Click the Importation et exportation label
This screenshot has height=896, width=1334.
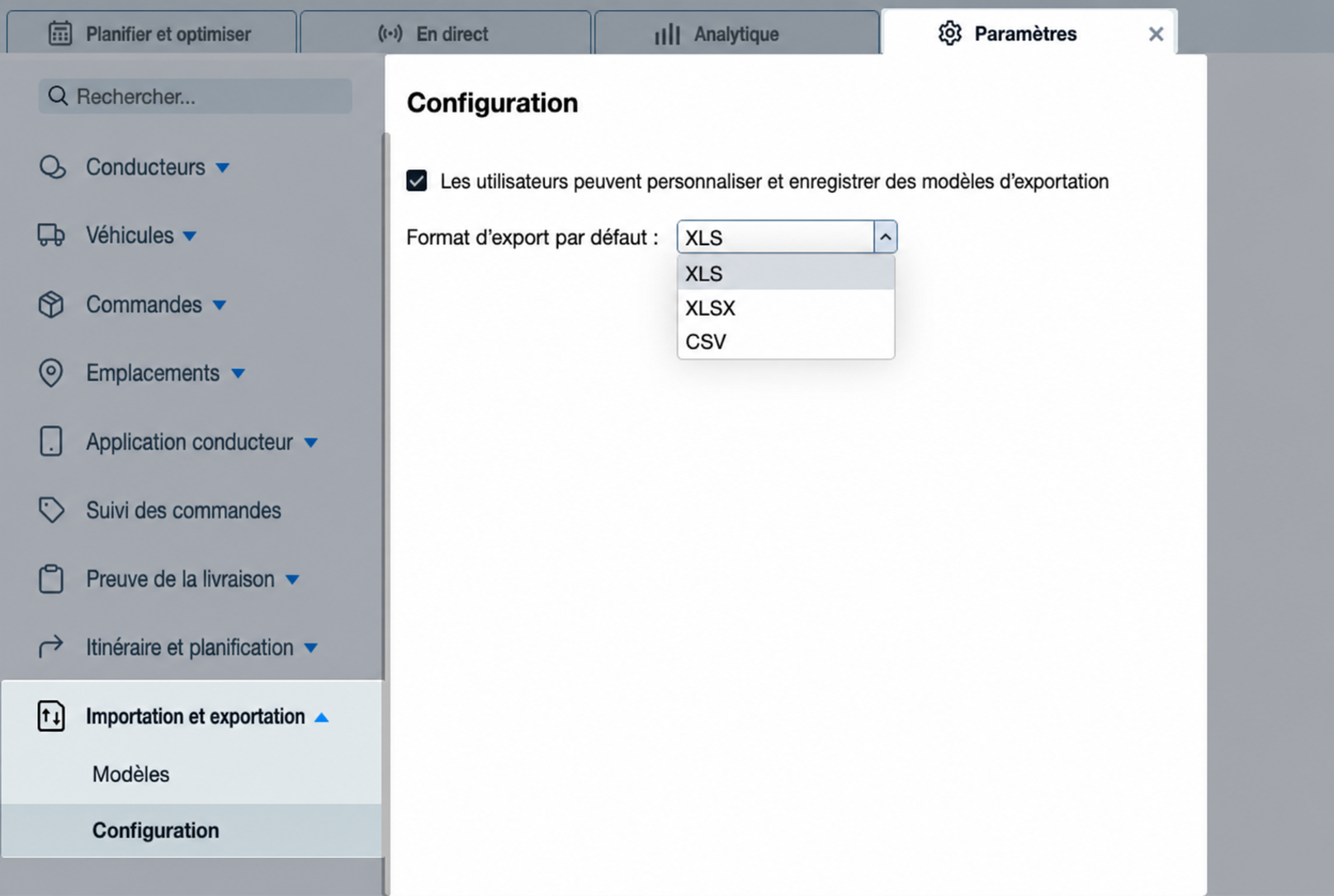pos(195,715)
